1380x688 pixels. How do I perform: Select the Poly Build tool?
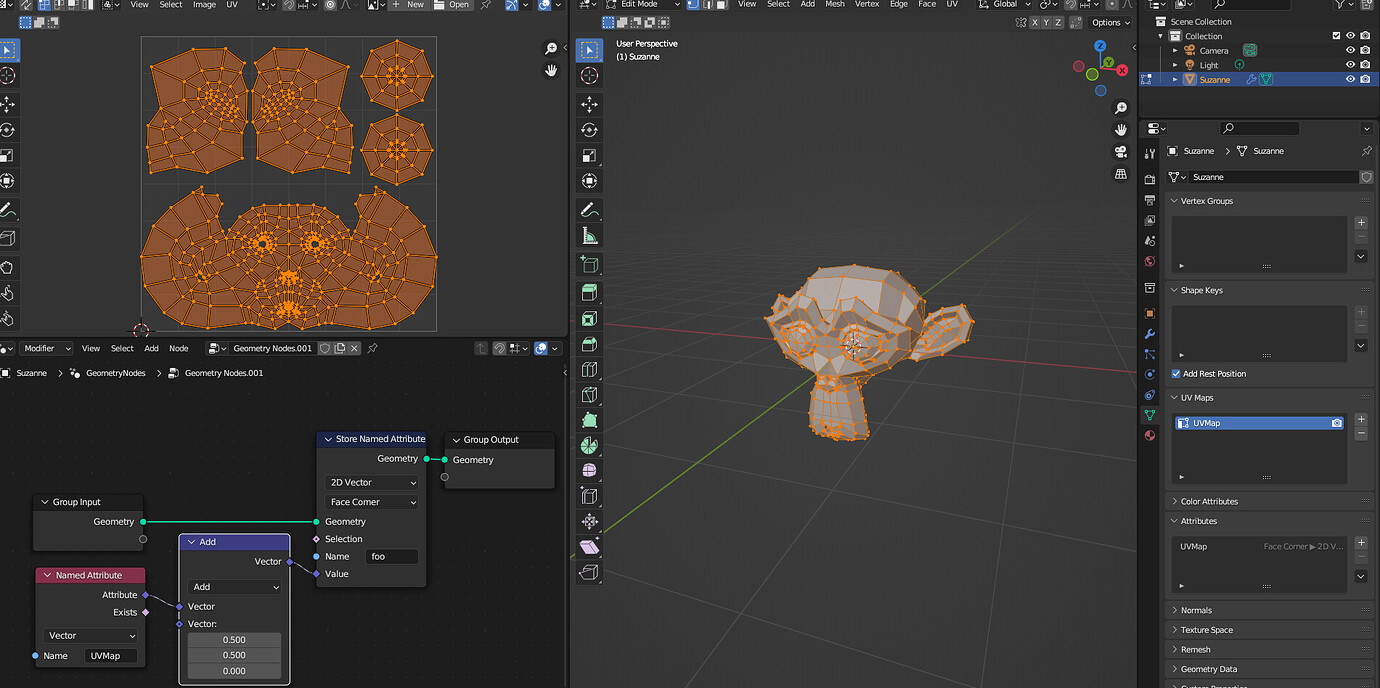click(x=589, y=420)
